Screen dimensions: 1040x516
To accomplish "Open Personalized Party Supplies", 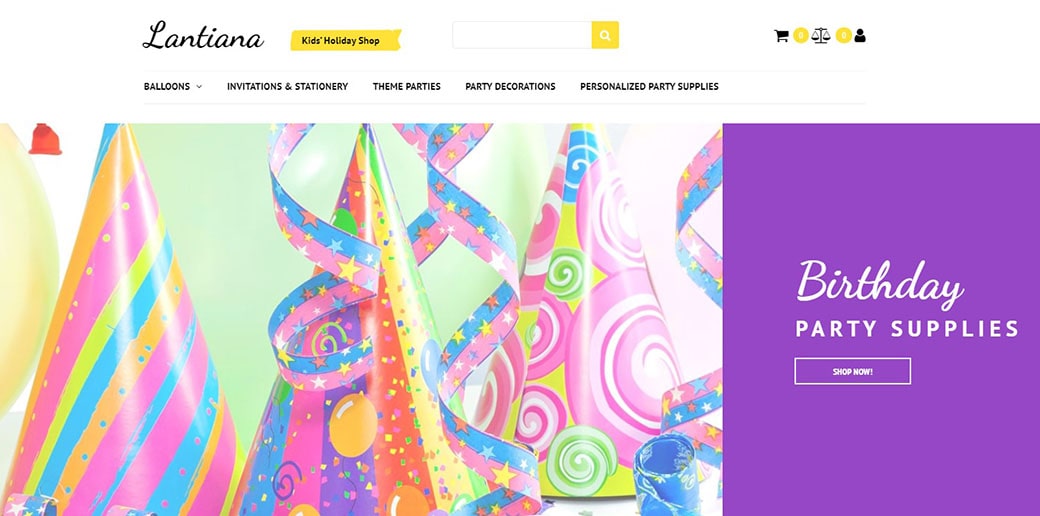I will [649, 86].
